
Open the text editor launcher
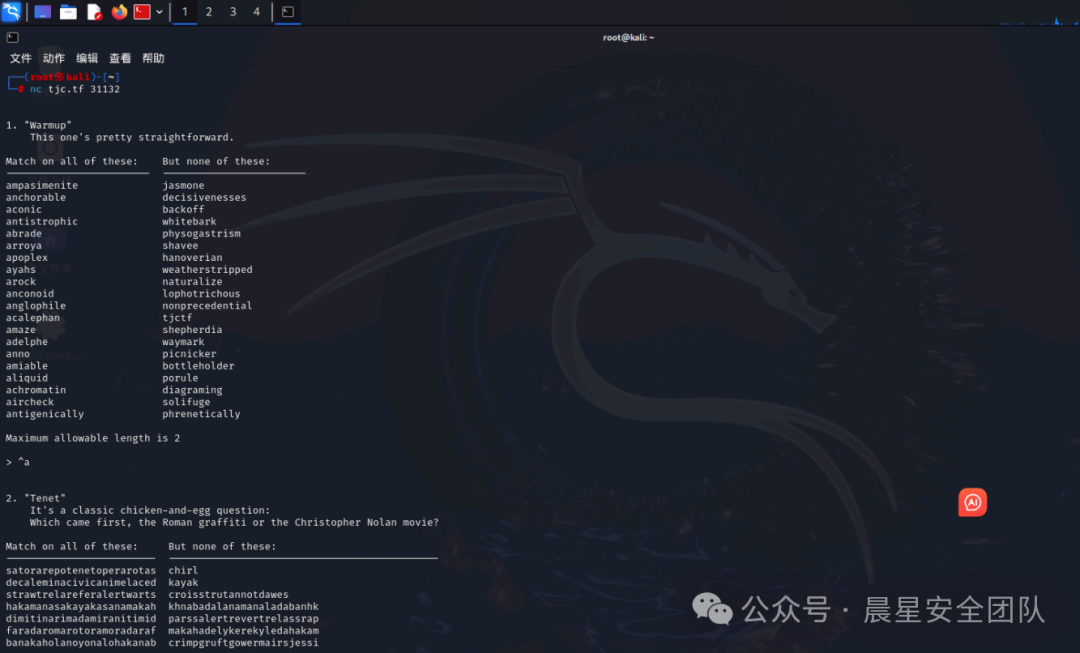pos(94,12)
